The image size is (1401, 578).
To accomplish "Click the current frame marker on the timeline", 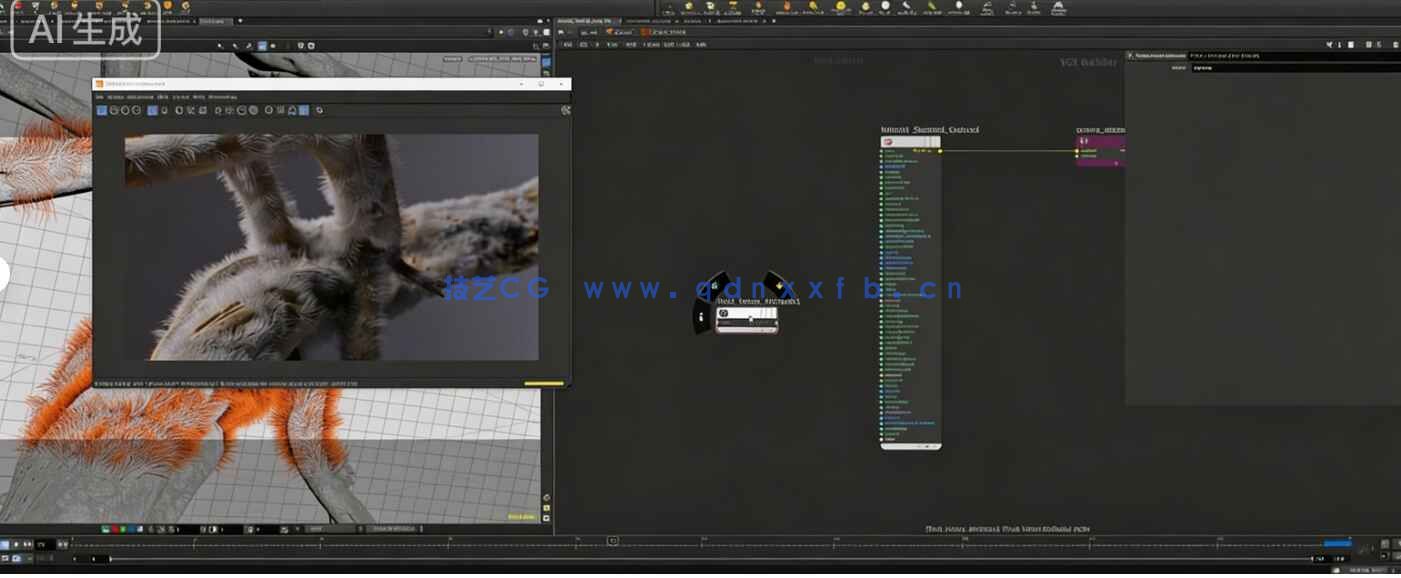I will pos(613,541).
